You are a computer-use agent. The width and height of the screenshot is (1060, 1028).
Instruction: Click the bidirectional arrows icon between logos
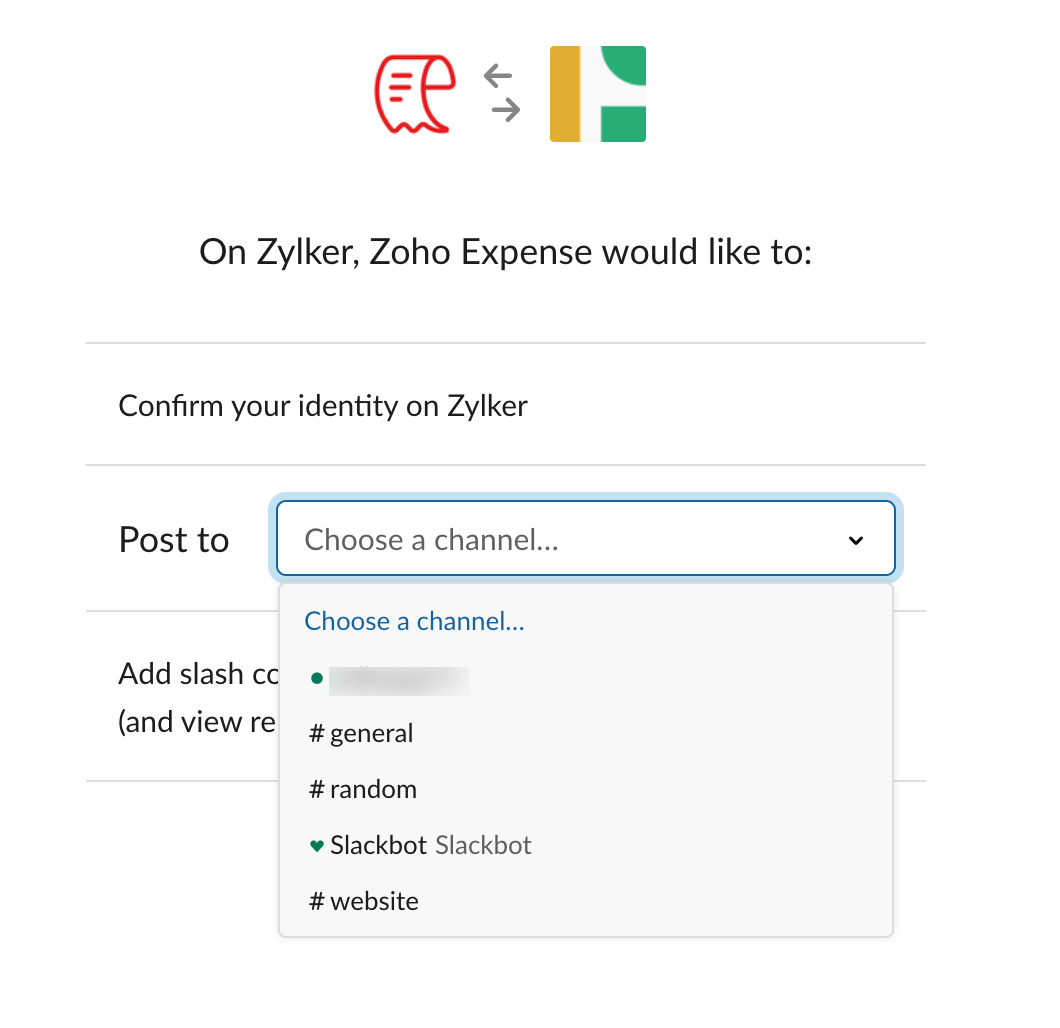point(502,93)
